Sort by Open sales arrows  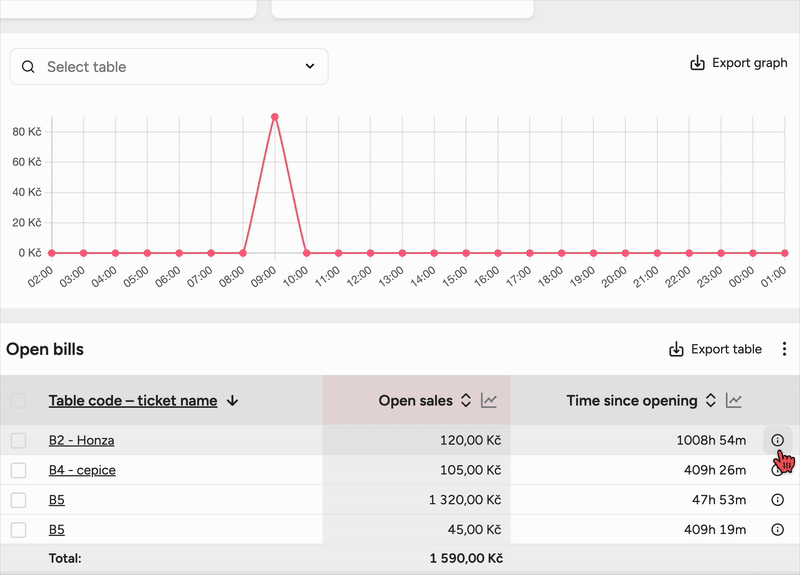tap(465, 401)
